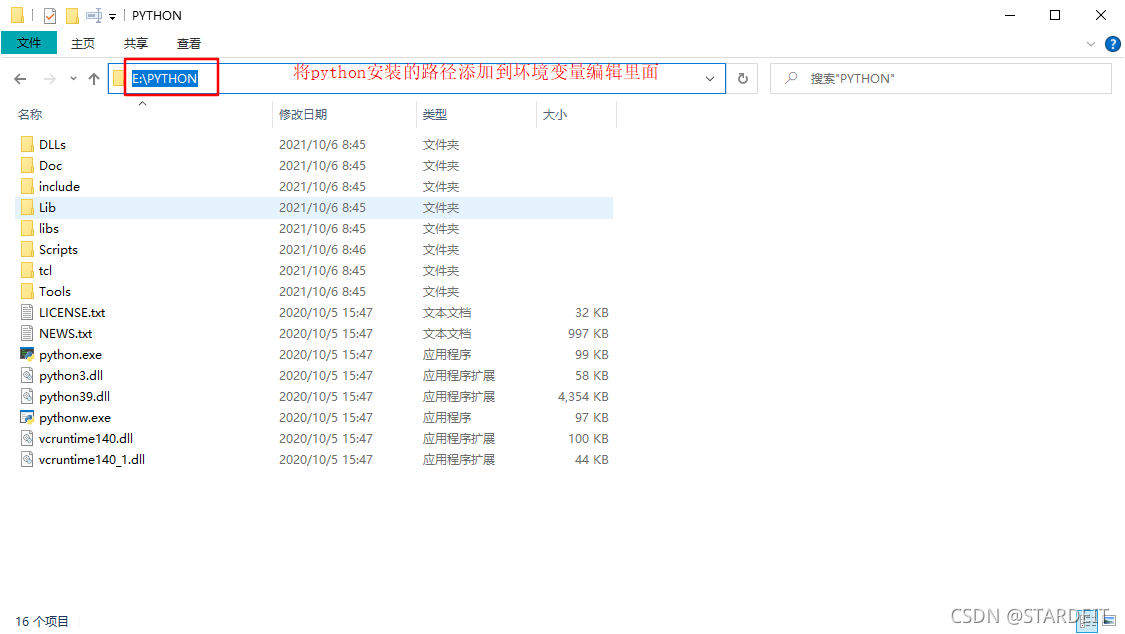Screen dimensions: 1125x634
Task: Minimize the PYTHON window
Action: (1010, 15)
